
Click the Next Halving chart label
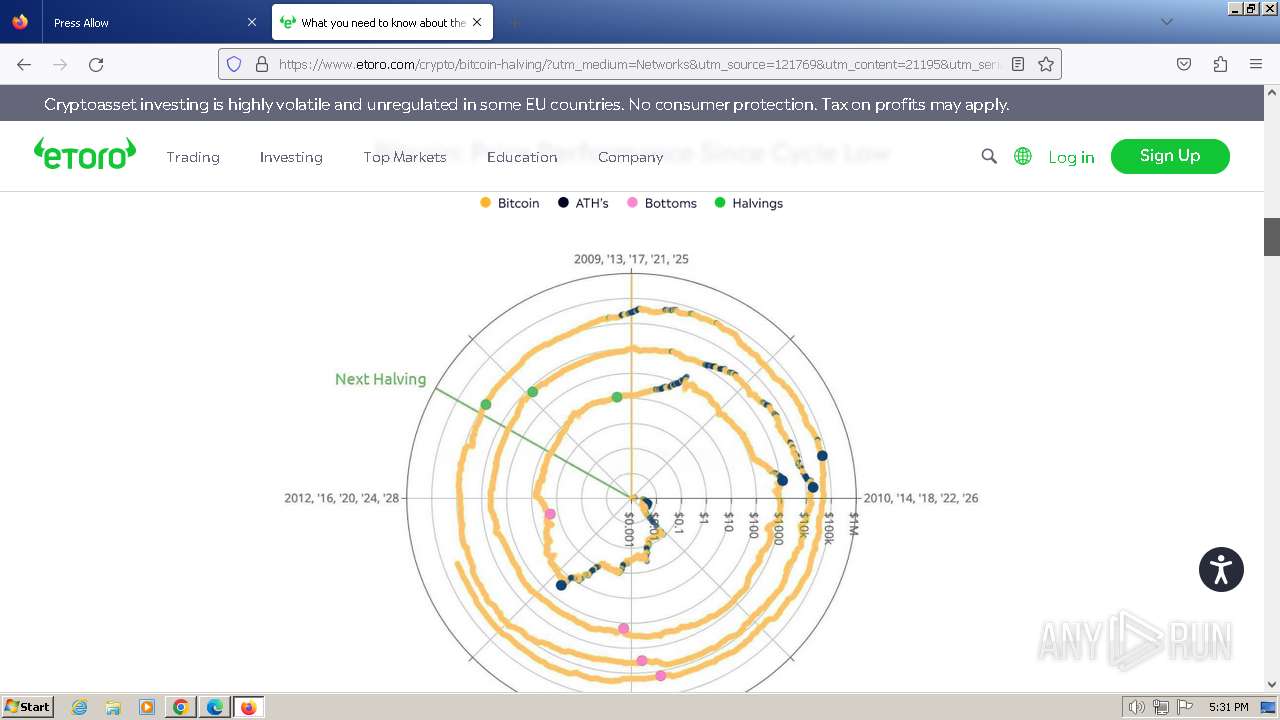pos(380,379)
